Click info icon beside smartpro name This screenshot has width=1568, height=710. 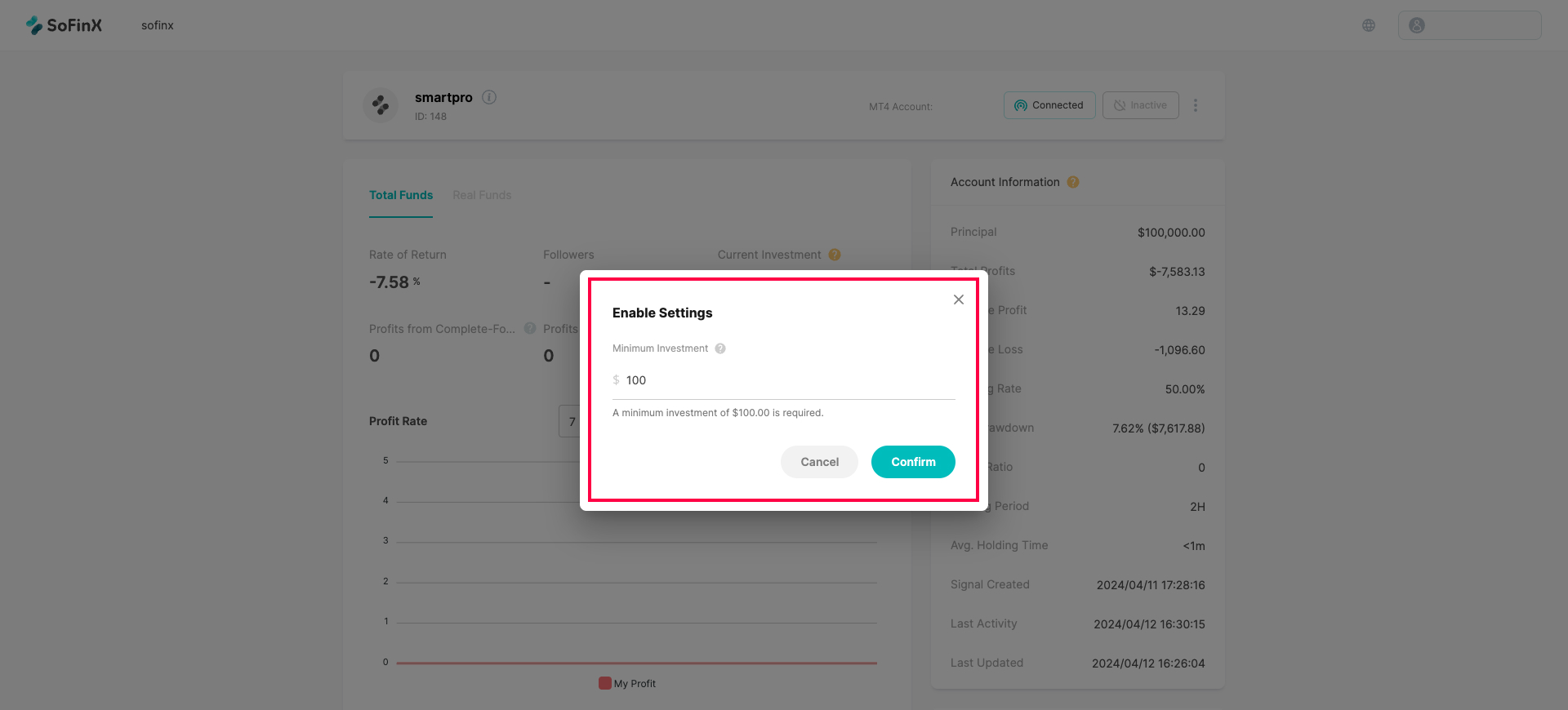(489, 97)
